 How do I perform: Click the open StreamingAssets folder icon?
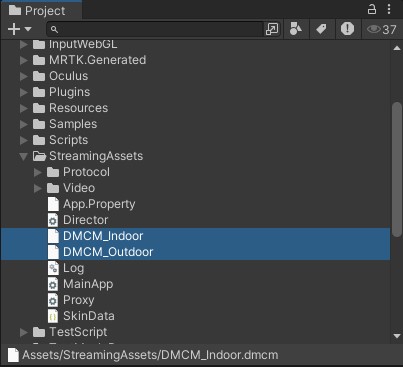[39, 156]
